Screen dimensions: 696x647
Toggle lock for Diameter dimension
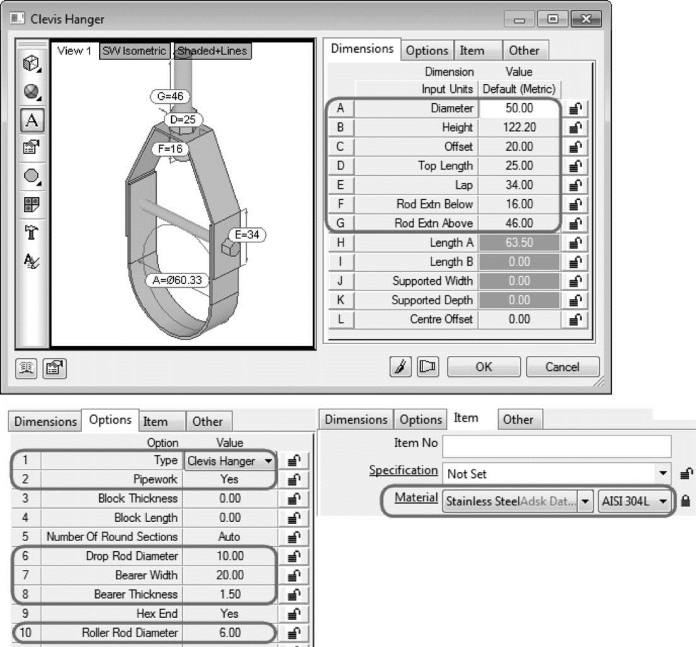pos(575,108)
